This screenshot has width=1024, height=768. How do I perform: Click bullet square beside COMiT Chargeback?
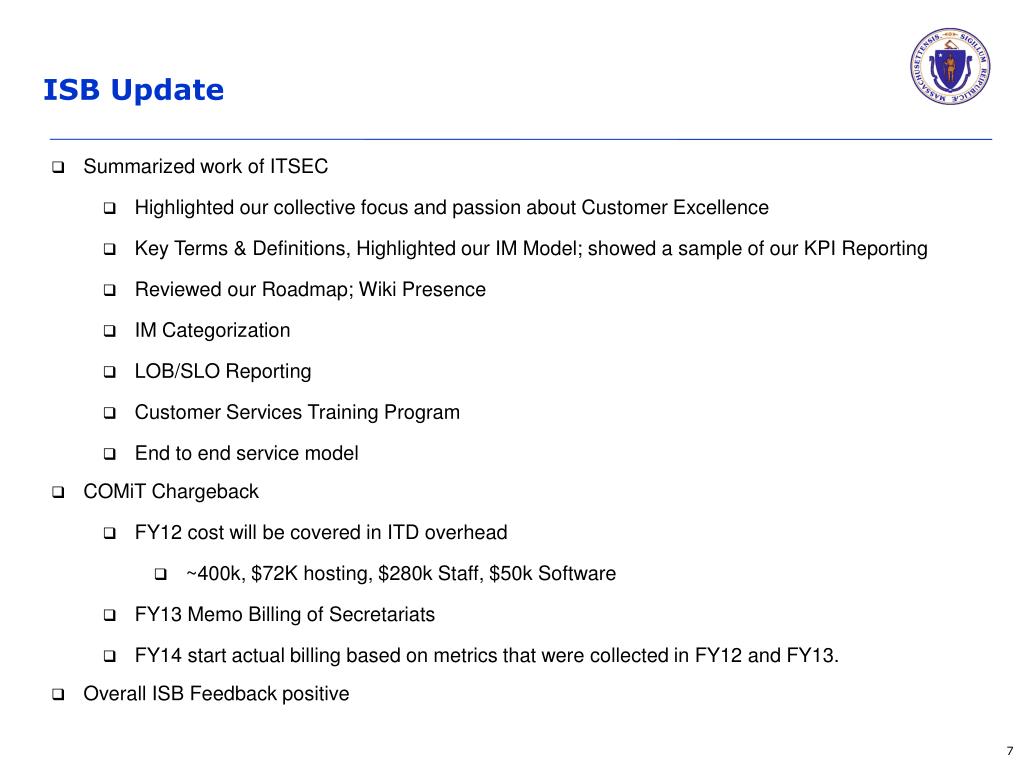click(58, 492)
